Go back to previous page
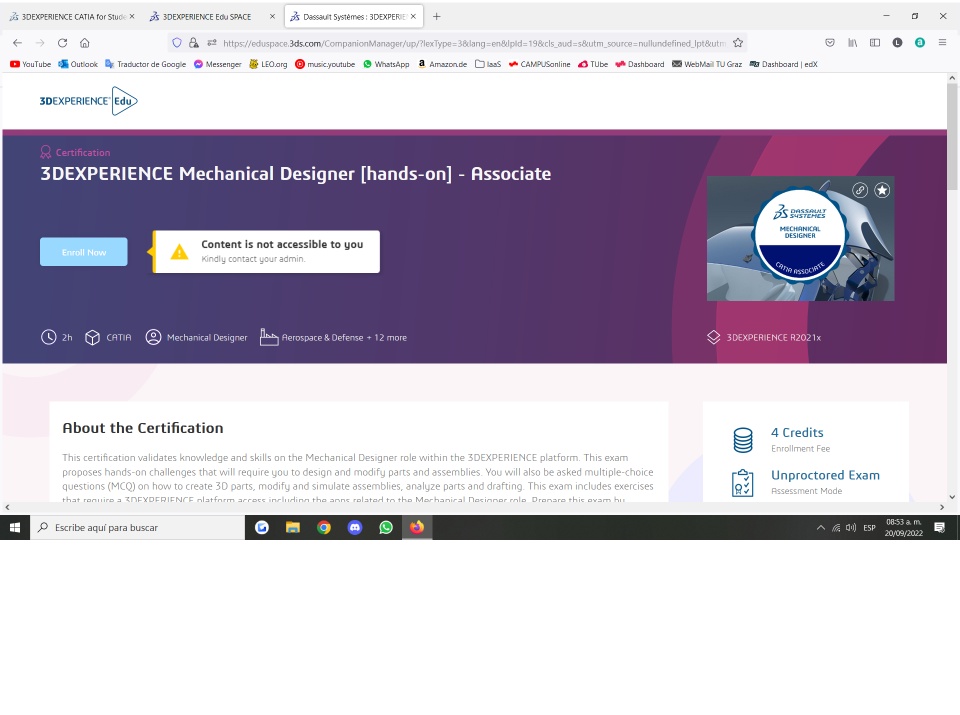 click(x=17, y=43)
